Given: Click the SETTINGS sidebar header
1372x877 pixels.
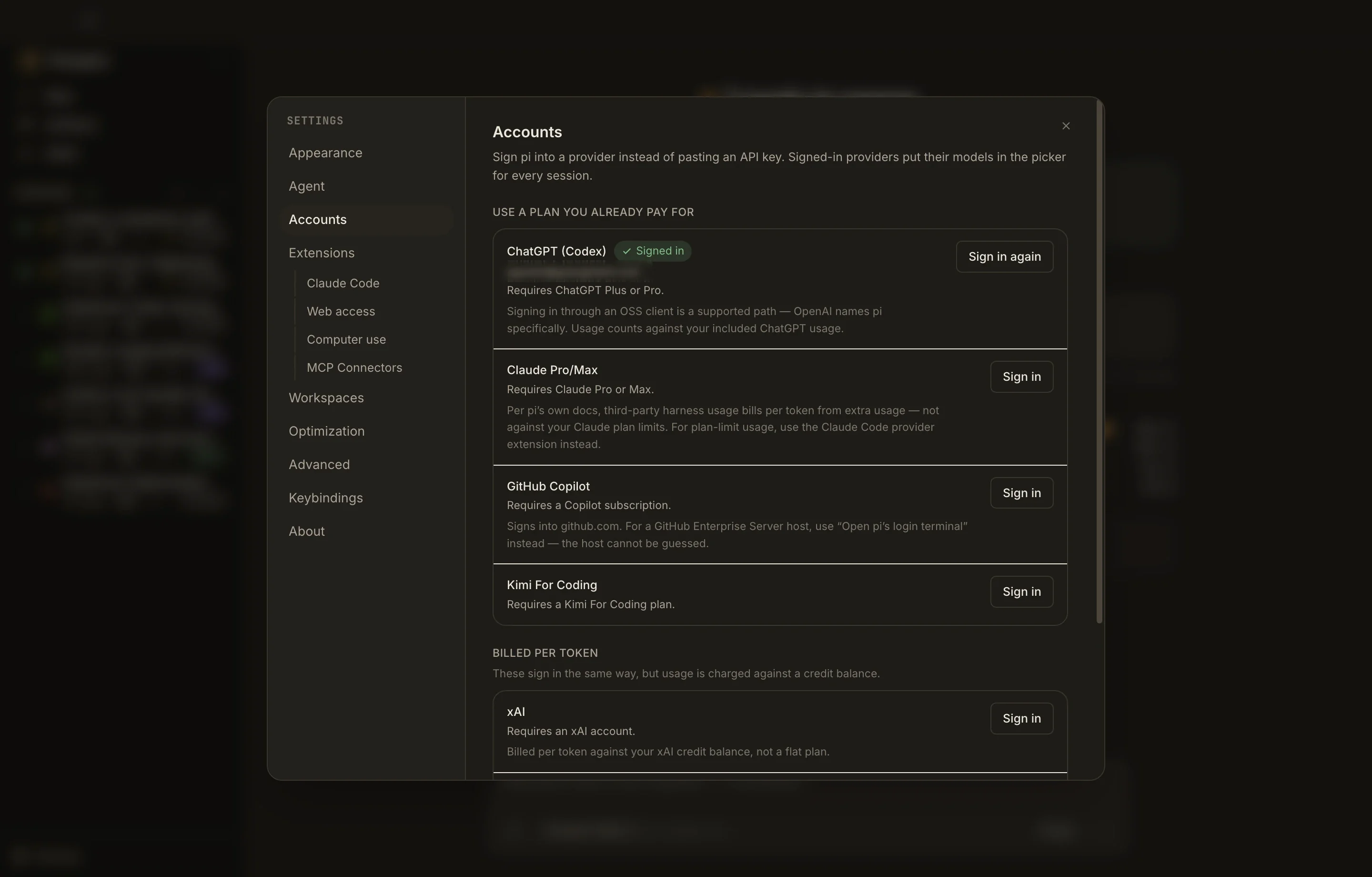Looking at the screenshot, I should (x=315, y=121).
